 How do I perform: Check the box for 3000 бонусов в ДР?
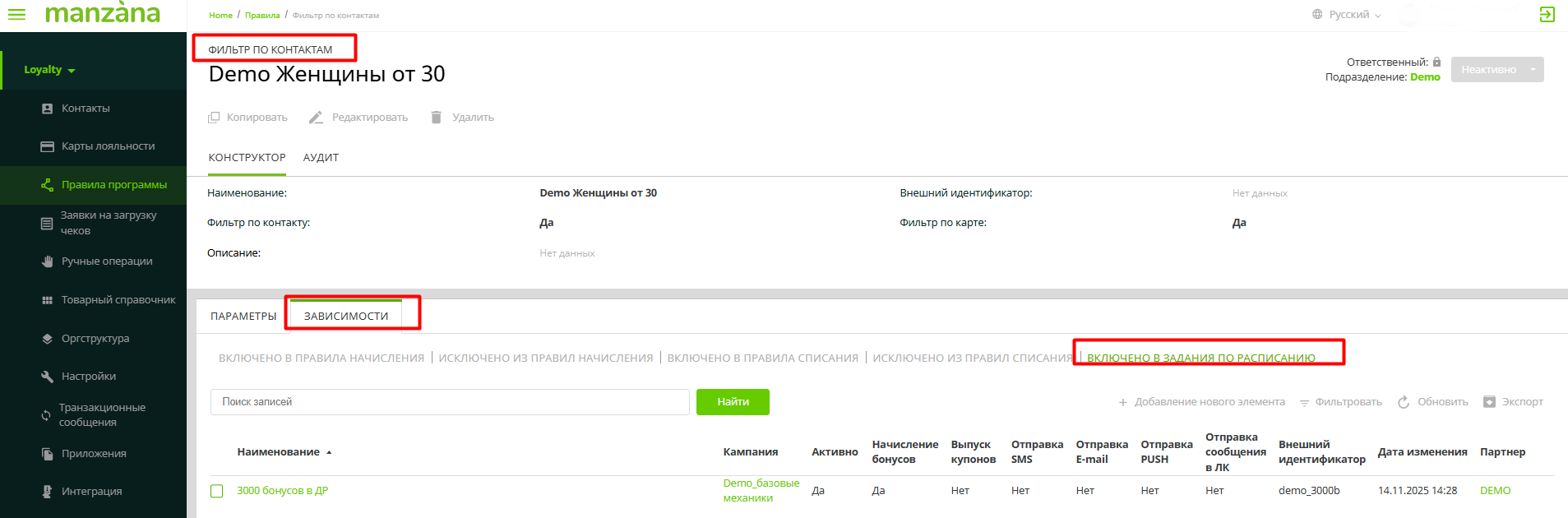(217, 491)
